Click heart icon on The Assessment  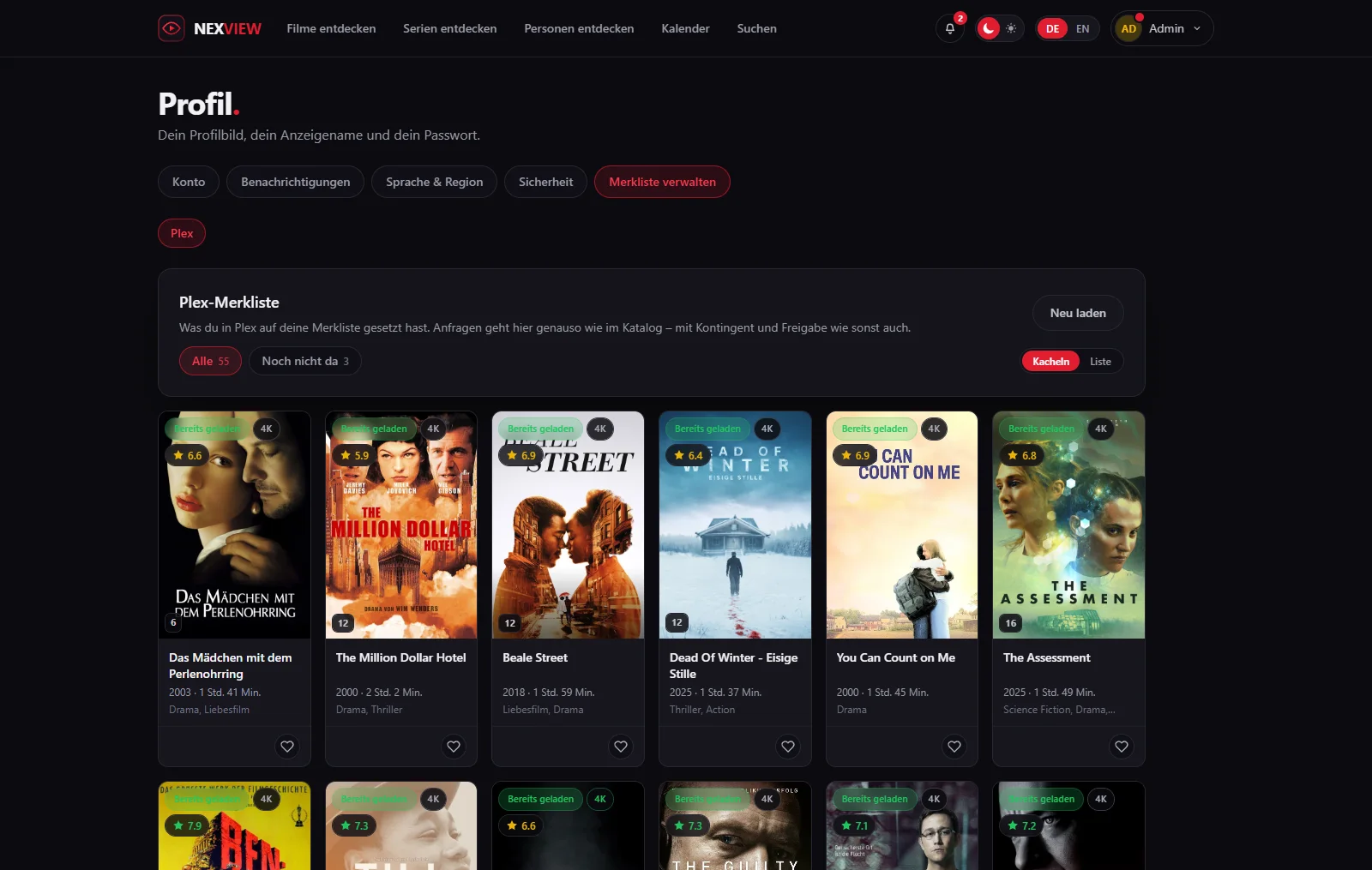[x=1122, y=747]
